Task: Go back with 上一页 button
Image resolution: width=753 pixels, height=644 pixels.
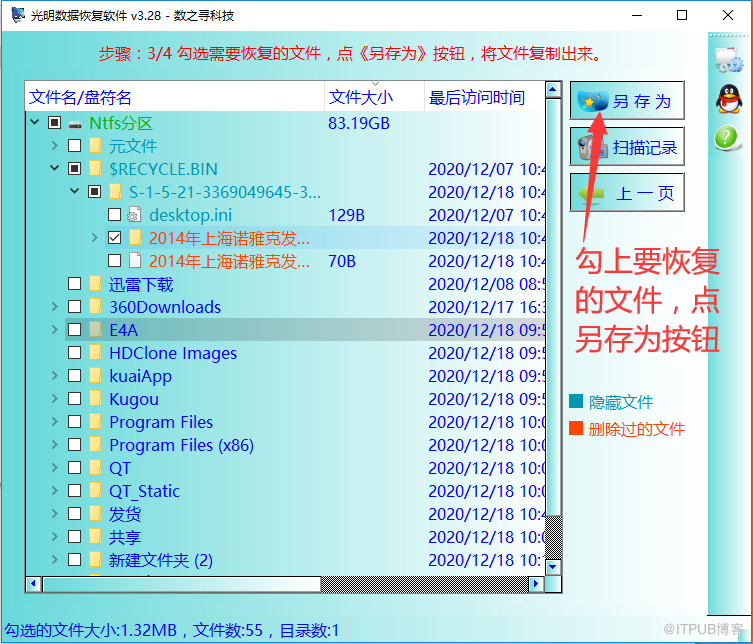Action: click(627, 193)
